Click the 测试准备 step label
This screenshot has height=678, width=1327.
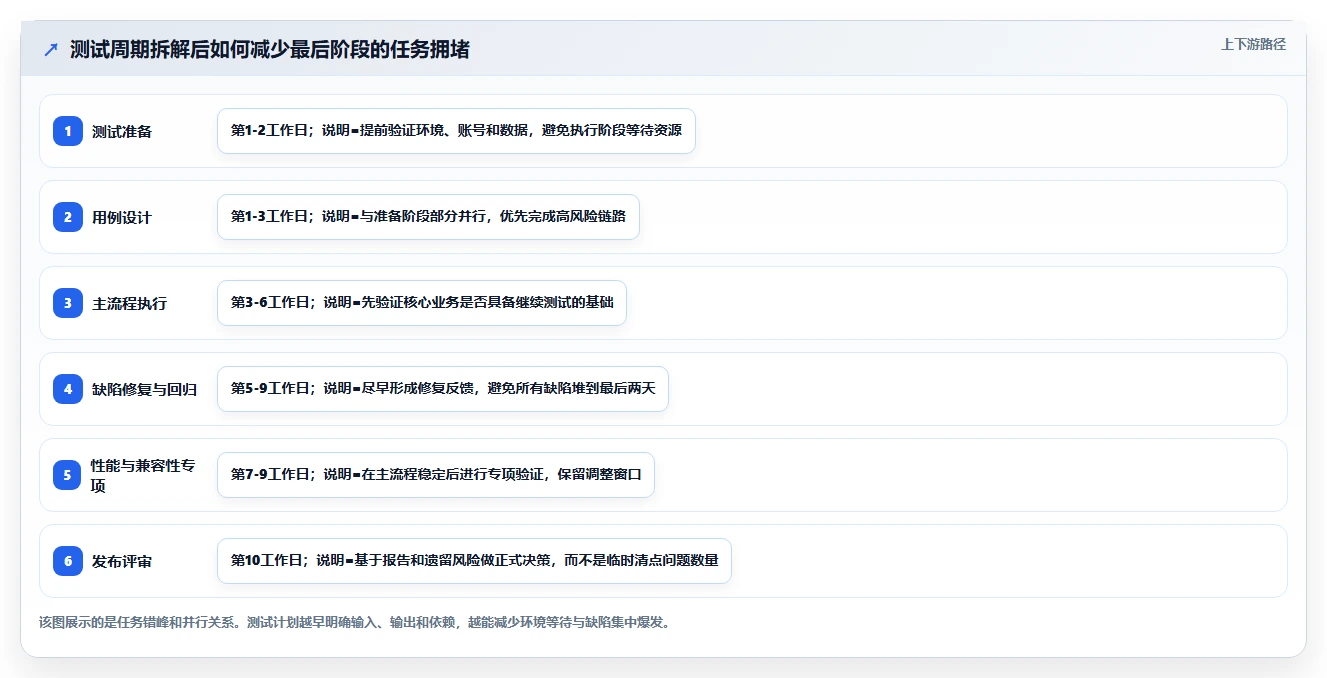click(122, 131)
